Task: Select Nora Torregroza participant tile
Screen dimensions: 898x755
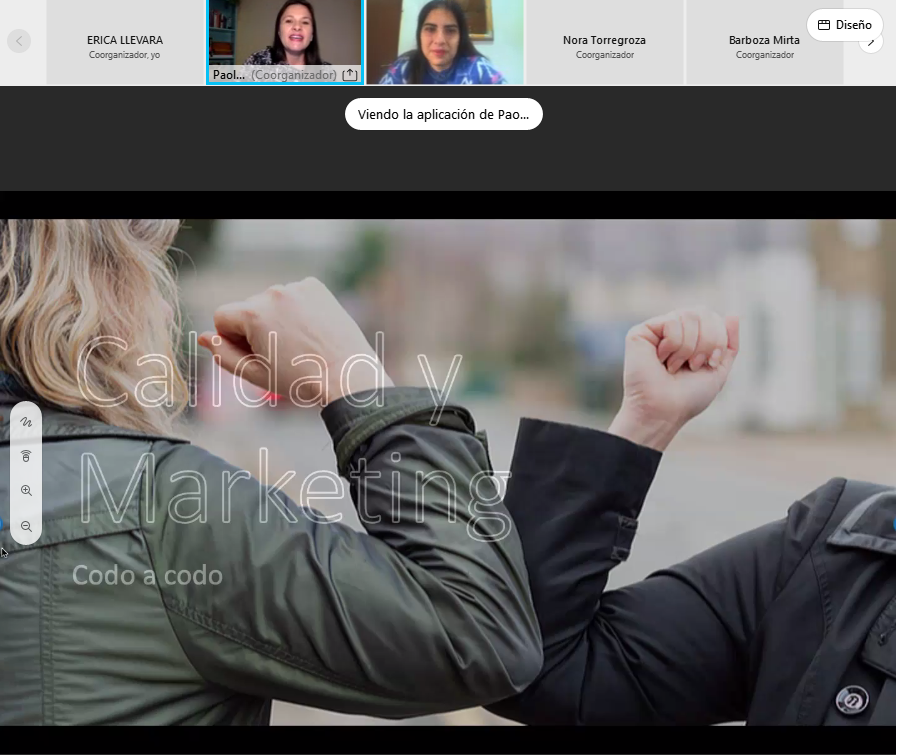Action: click(604, 42)
